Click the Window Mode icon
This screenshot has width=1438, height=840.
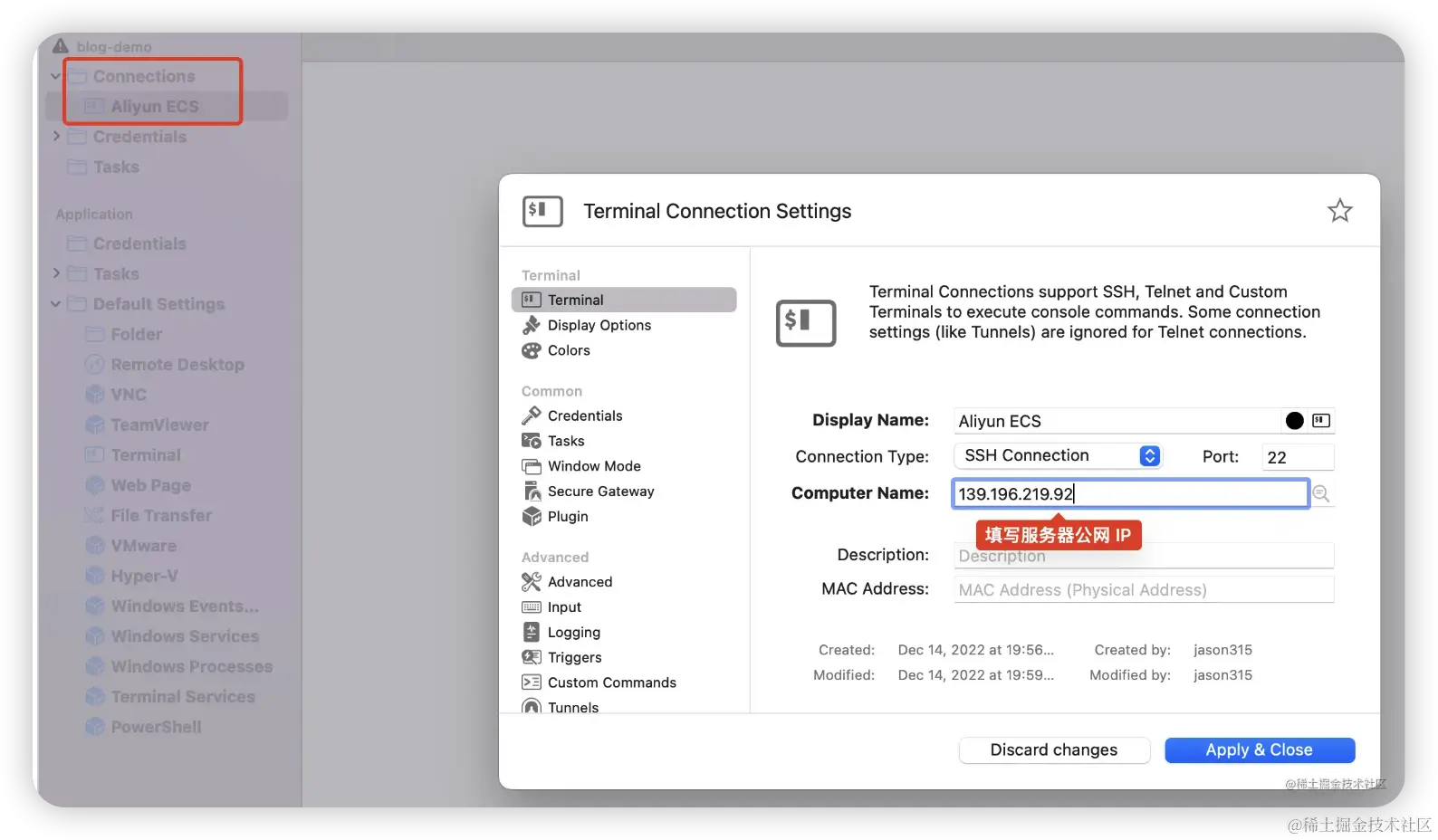coord(532,466)
